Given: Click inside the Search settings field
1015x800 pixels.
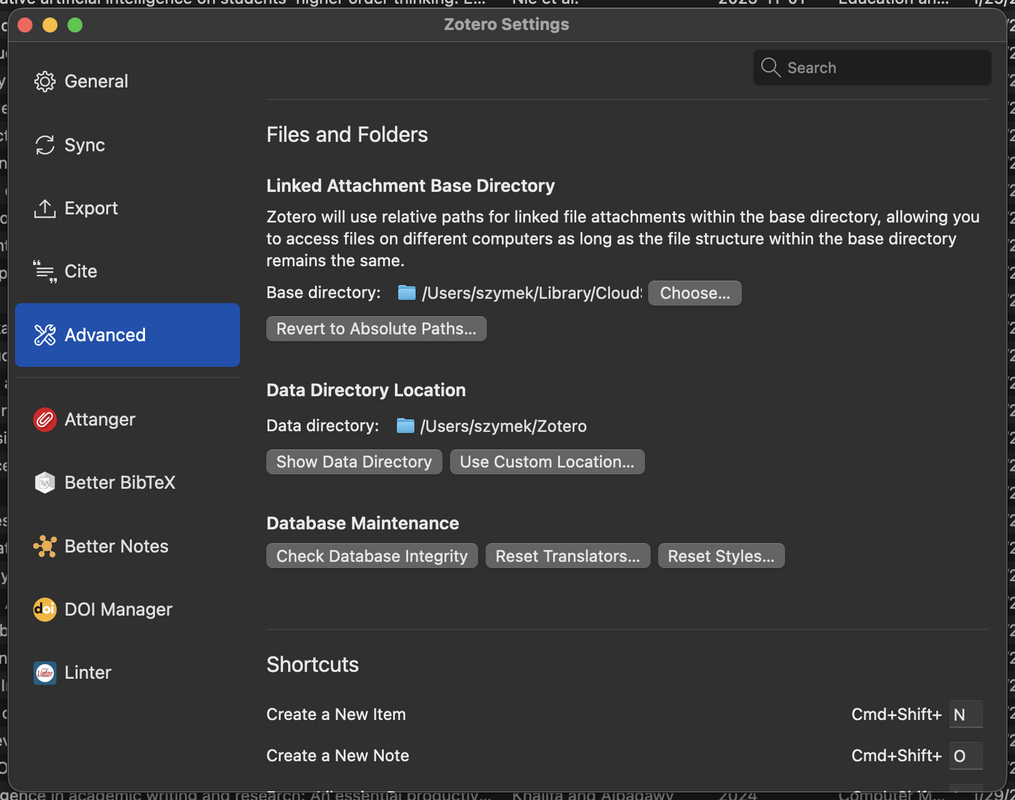Looking at the screenshot, I should (871, 67).
